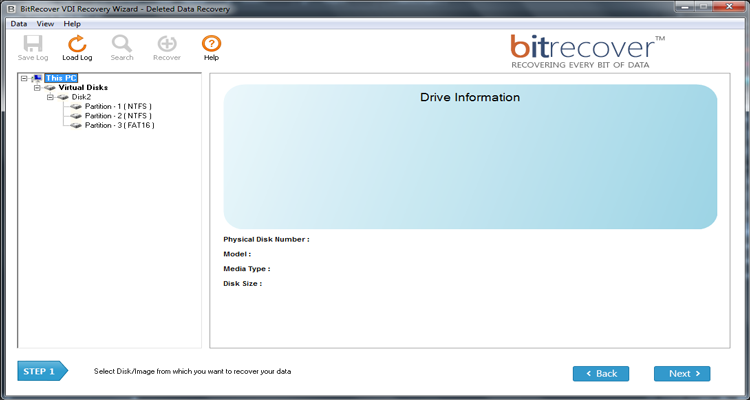Viewport: 750px width, 400px height.
Task: Collapse the Virtual Disks tree node
Action: coord(37,88)
